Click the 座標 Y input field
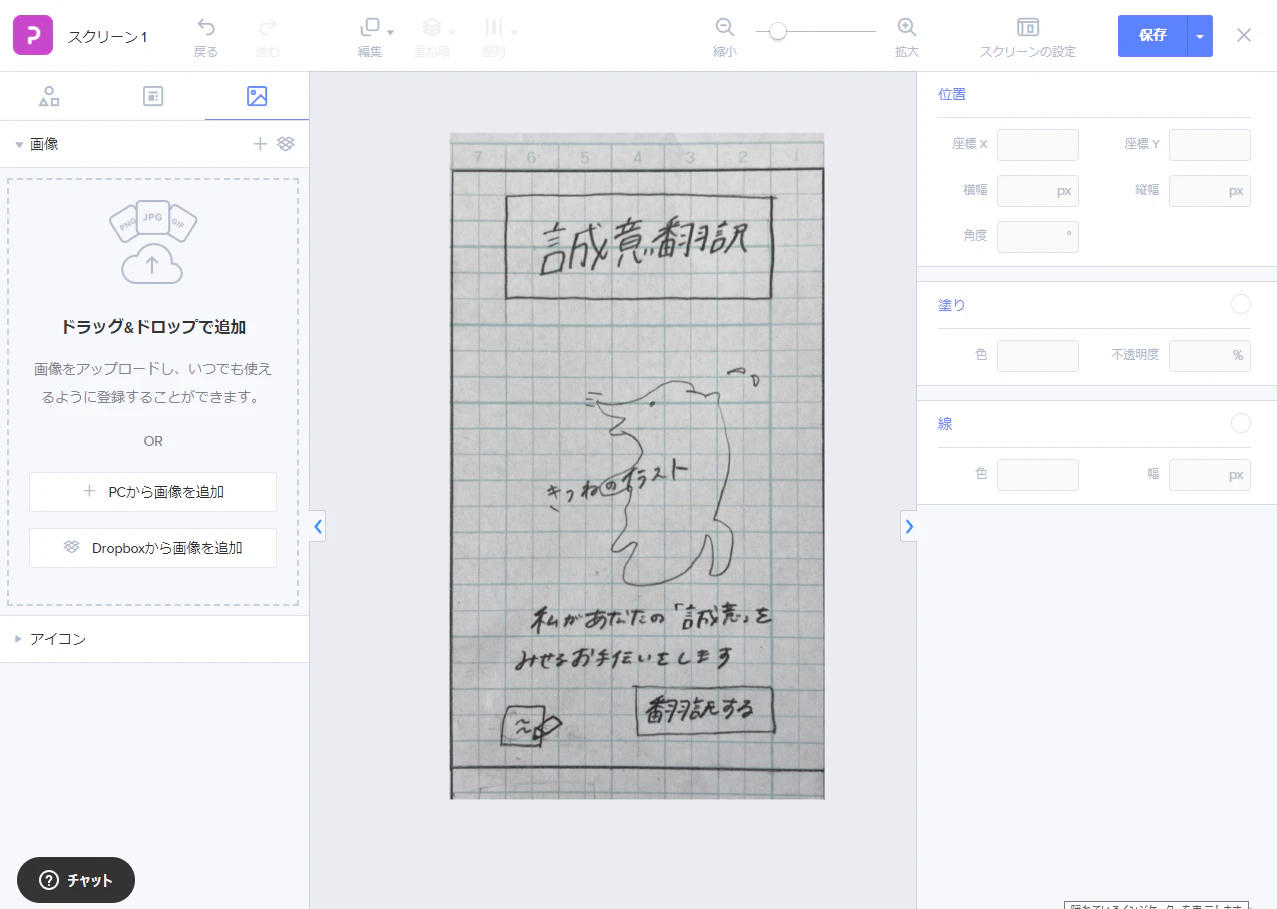This screenshot has height=909, width=1277. (x=1210, y=145)
